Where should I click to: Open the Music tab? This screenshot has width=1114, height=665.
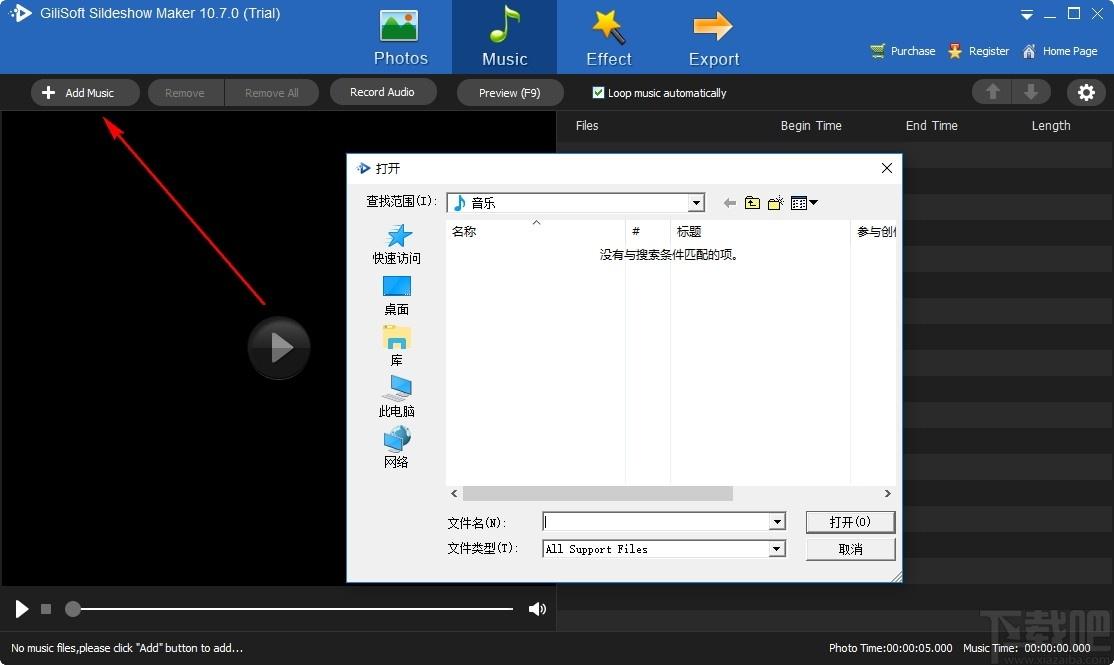[x=504, y=37]
